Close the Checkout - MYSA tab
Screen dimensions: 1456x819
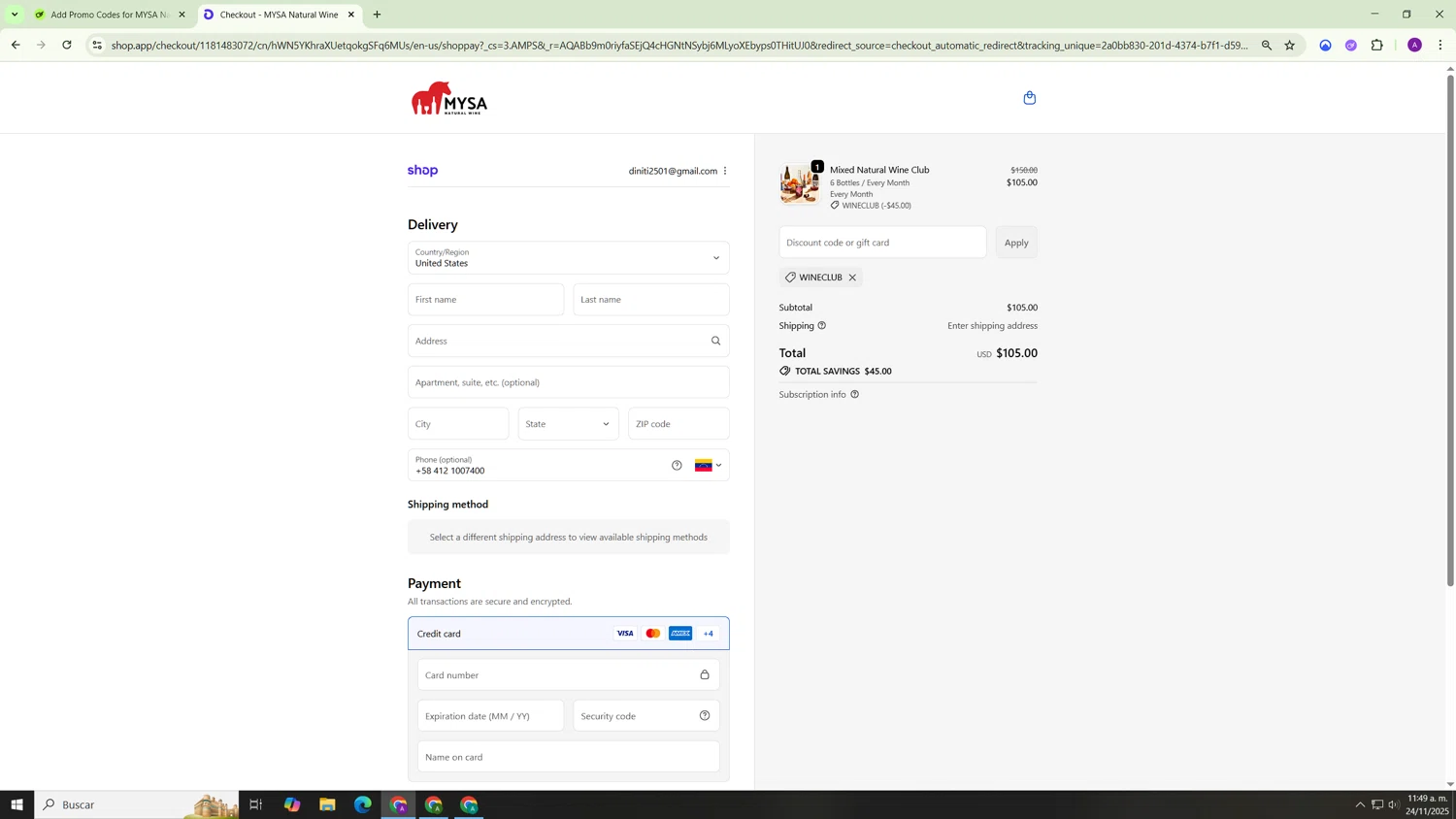[351, 15]
